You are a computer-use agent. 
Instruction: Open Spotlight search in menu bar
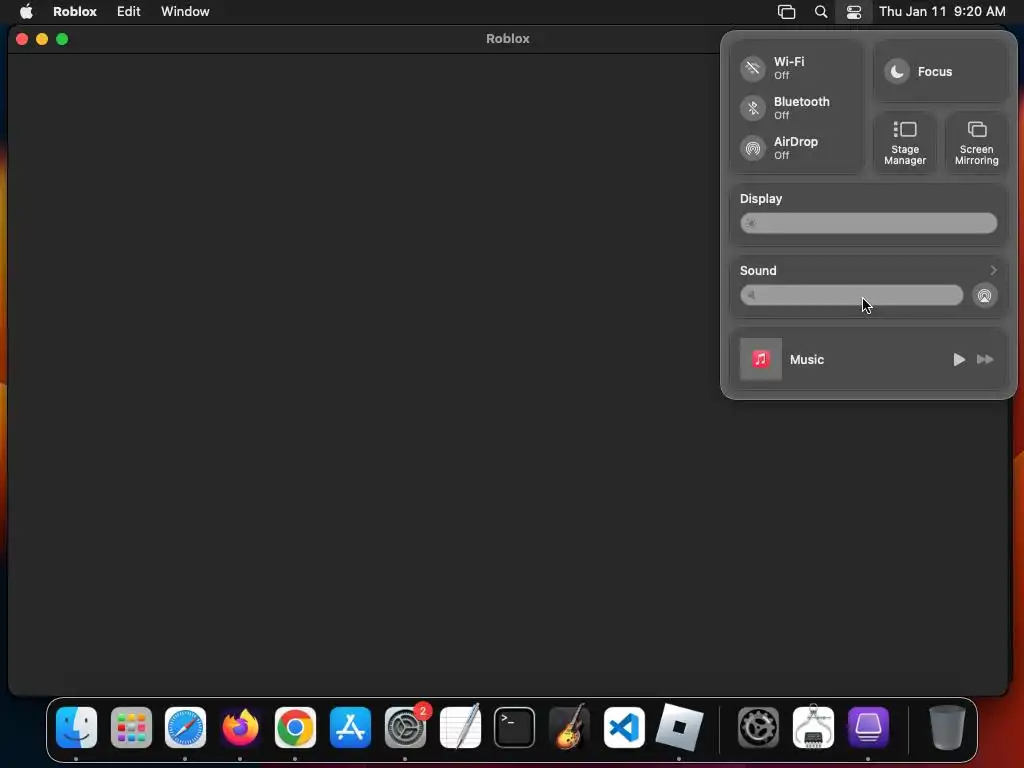[821, 12]
